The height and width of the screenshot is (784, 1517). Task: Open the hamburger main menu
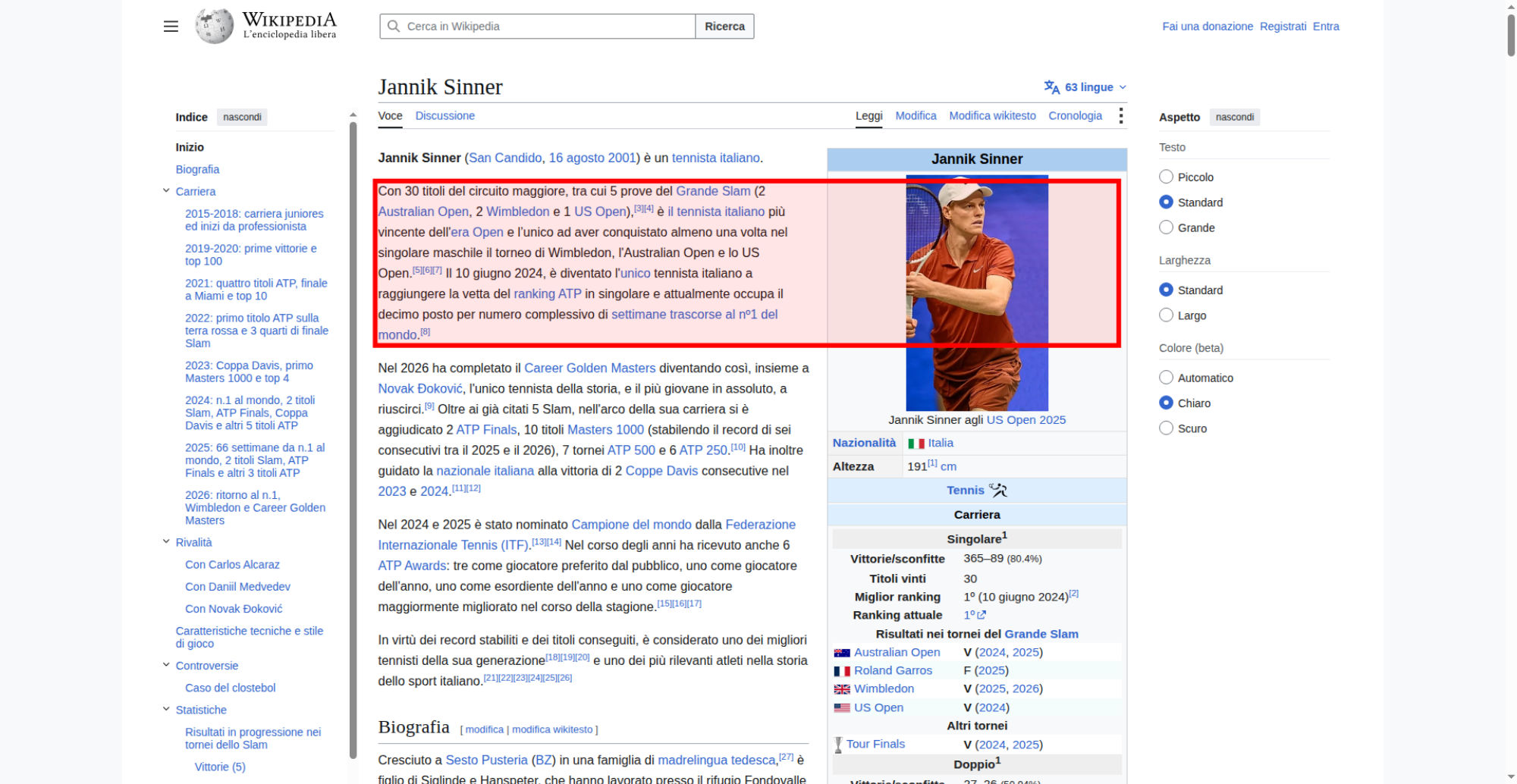click(x=171, y=27)
